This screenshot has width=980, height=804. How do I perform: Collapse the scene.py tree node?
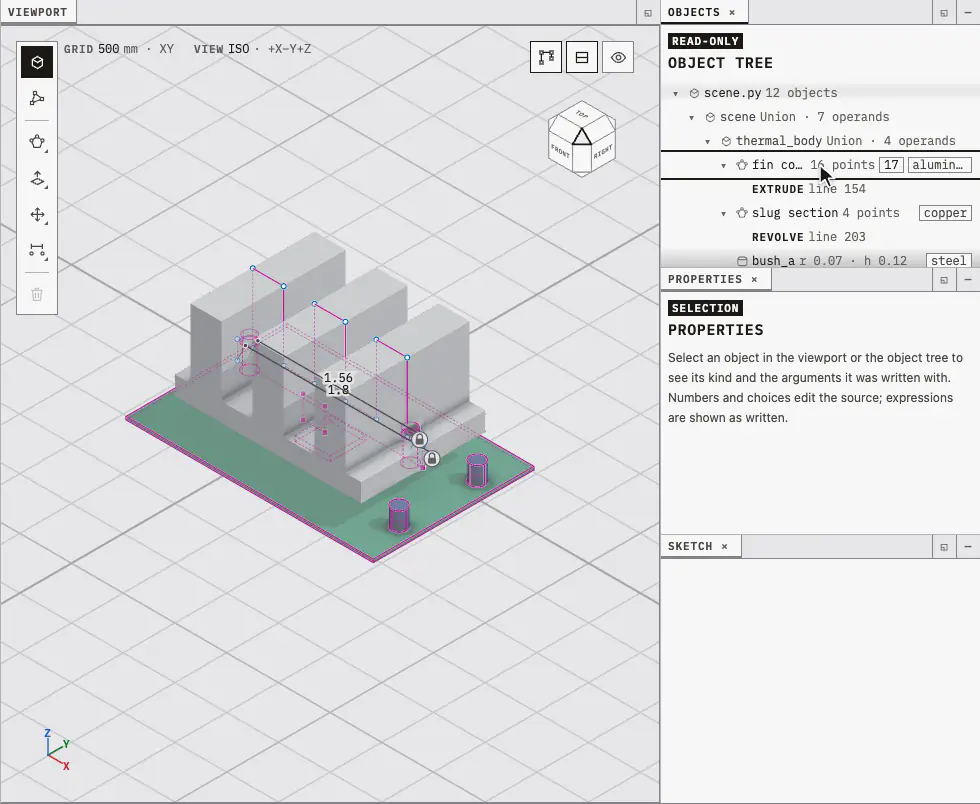point(676,93)
